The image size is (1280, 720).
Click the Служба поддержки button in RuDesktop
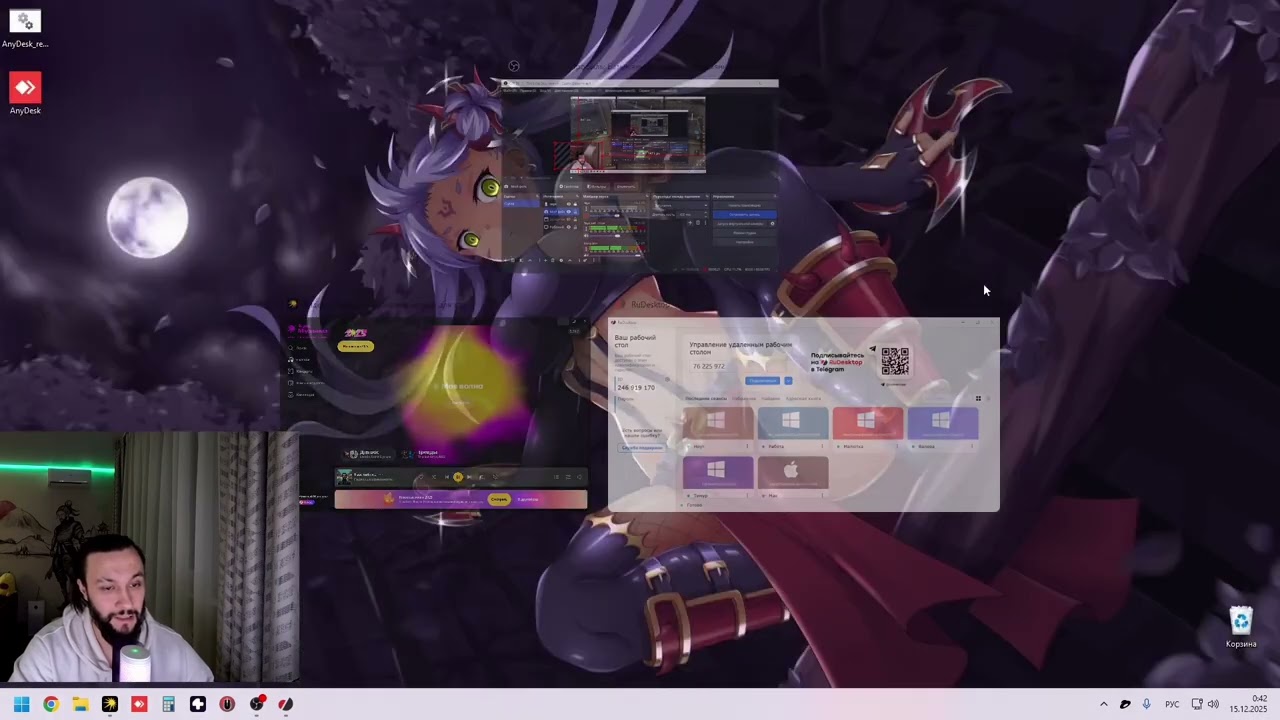point(642,447)
